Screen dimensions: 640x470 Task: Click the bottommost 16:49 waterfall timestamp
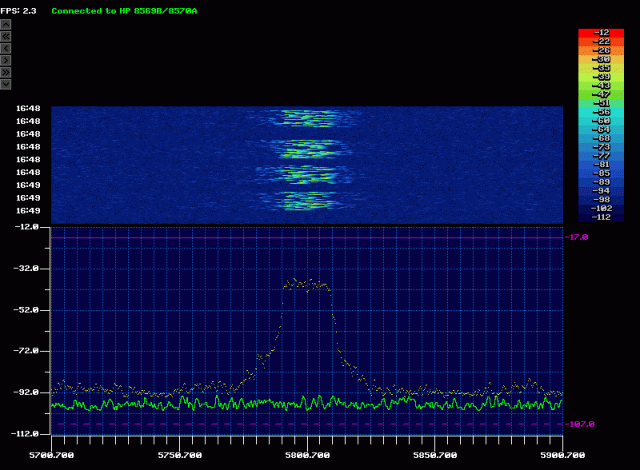click(x=28, y=211)
